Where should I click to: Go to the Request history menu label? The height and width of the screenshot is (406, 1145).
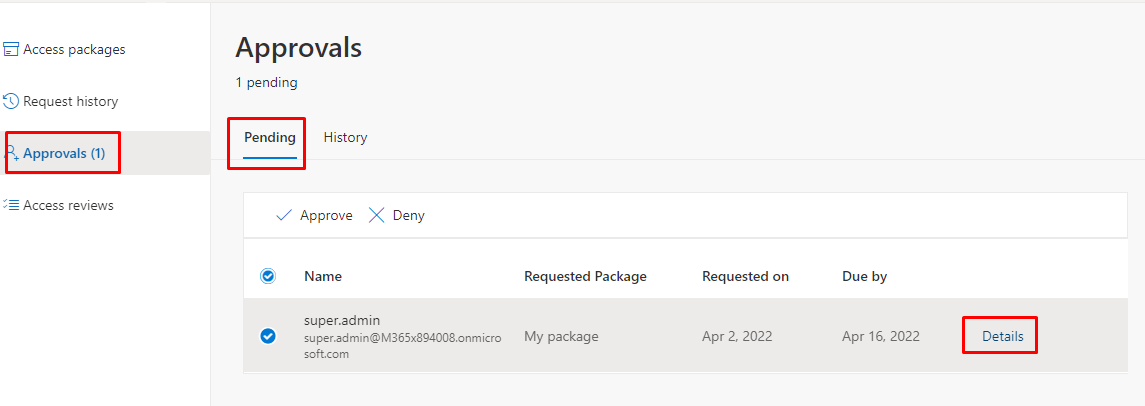(x=70, y=101)
